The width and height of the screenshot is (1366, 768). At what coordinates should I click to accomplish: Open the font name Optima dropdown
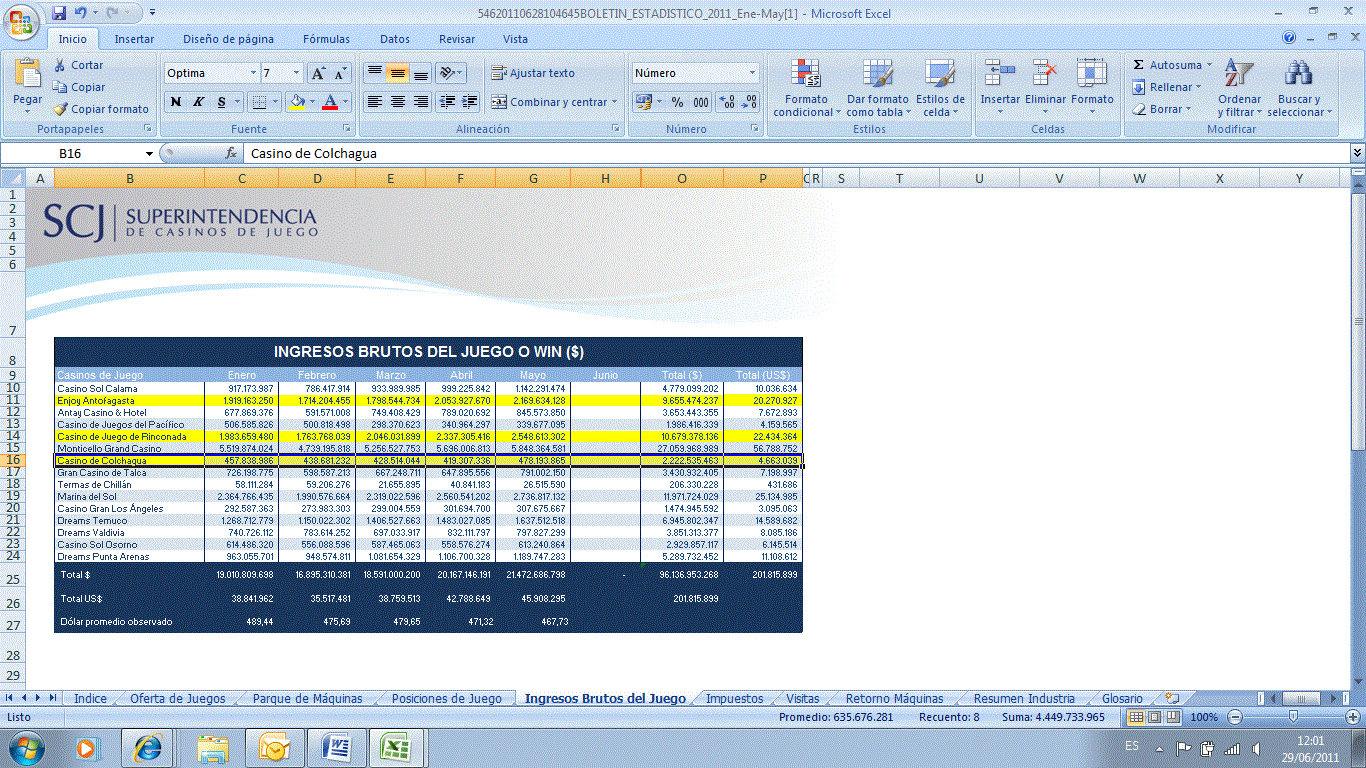252,73
